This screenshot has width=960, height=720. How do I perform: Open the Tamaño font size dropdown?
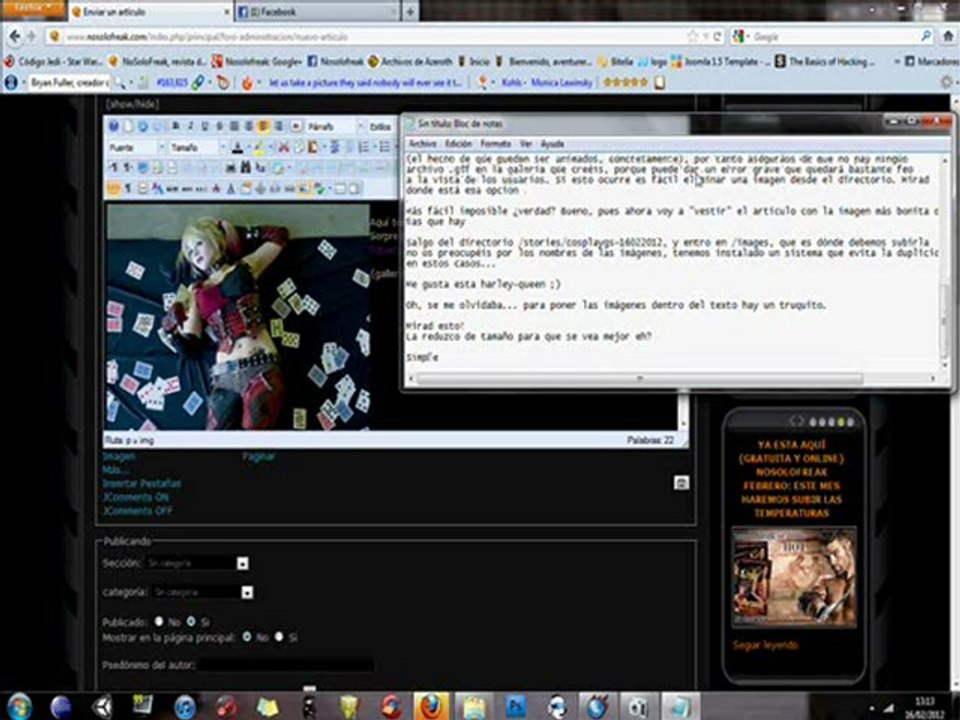[x=198, y=147]
